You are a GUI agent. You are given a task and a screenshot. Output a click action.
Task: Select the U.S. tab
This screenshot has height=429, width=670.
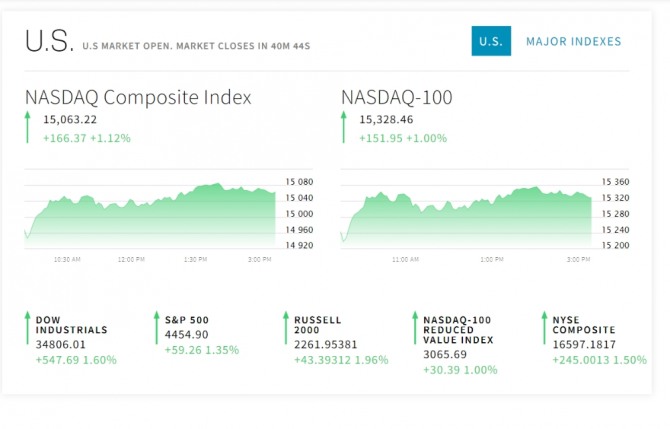pos(490,41)
